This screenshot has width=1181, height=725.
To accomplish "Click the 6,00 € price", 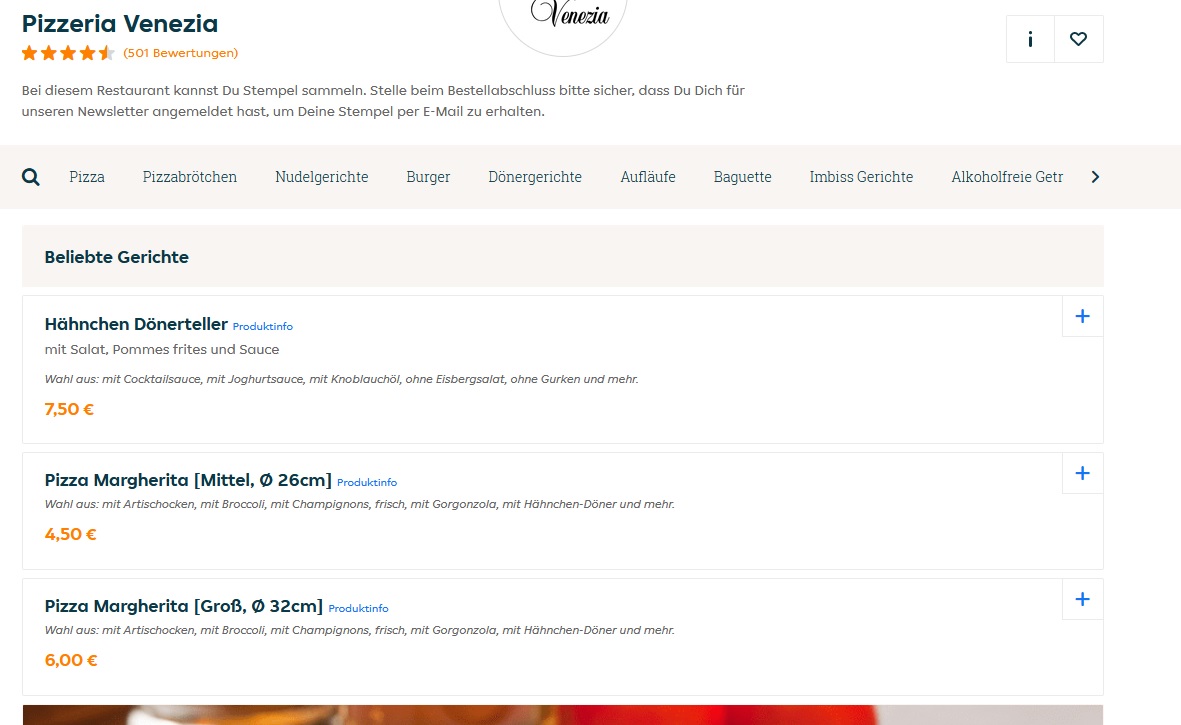I will pos(71,660).
